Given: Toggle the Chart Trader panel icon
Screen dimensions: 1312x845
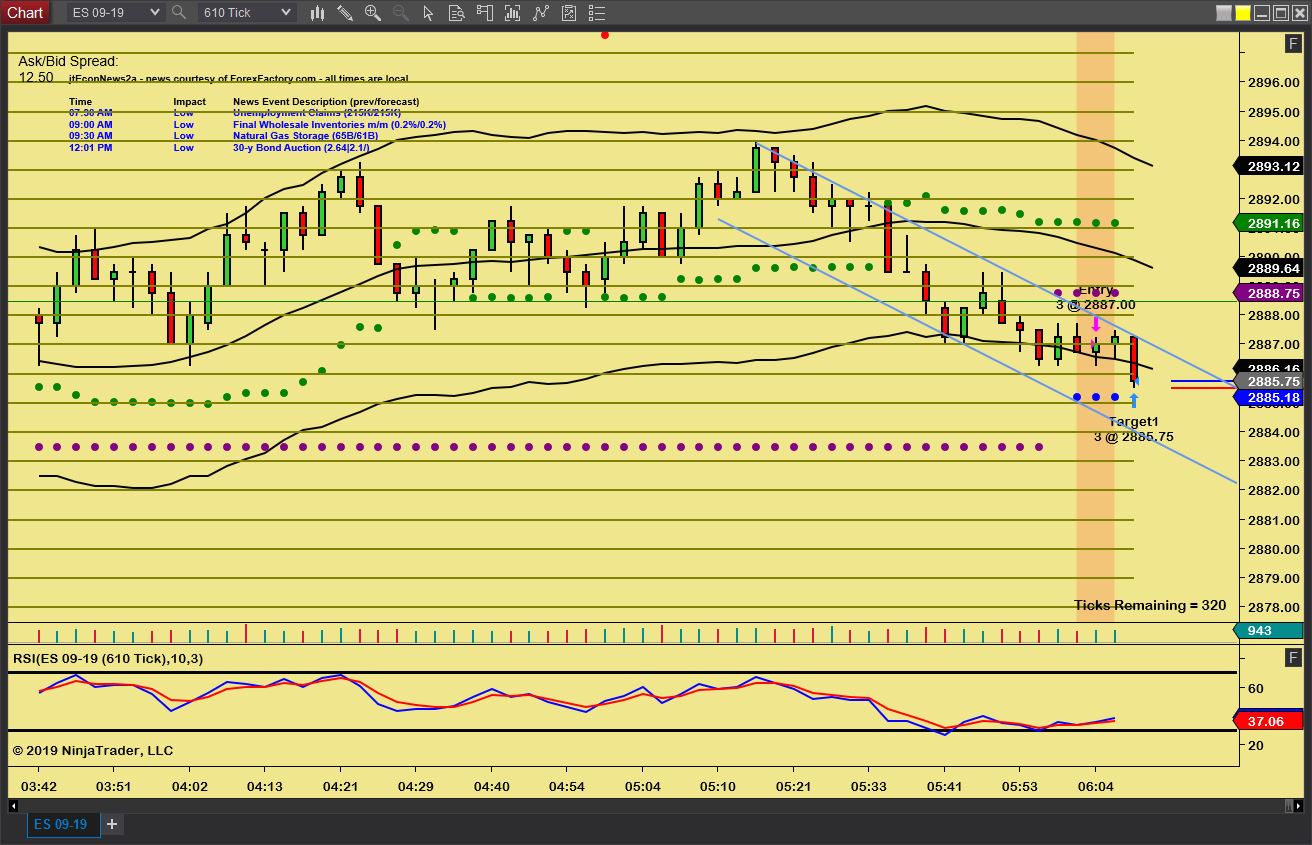Looking at the screenshot, I should pos(486,13).
